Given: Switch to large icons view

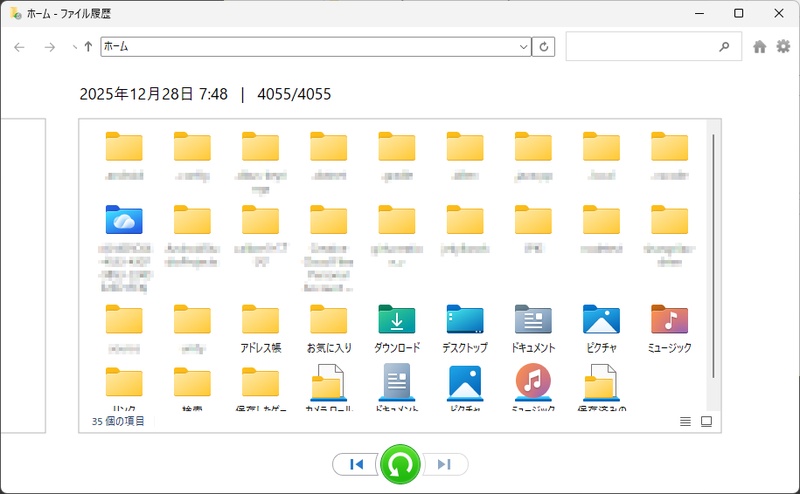Looking at the screenshot, I should pyautogui.click(x=706, y=422).
